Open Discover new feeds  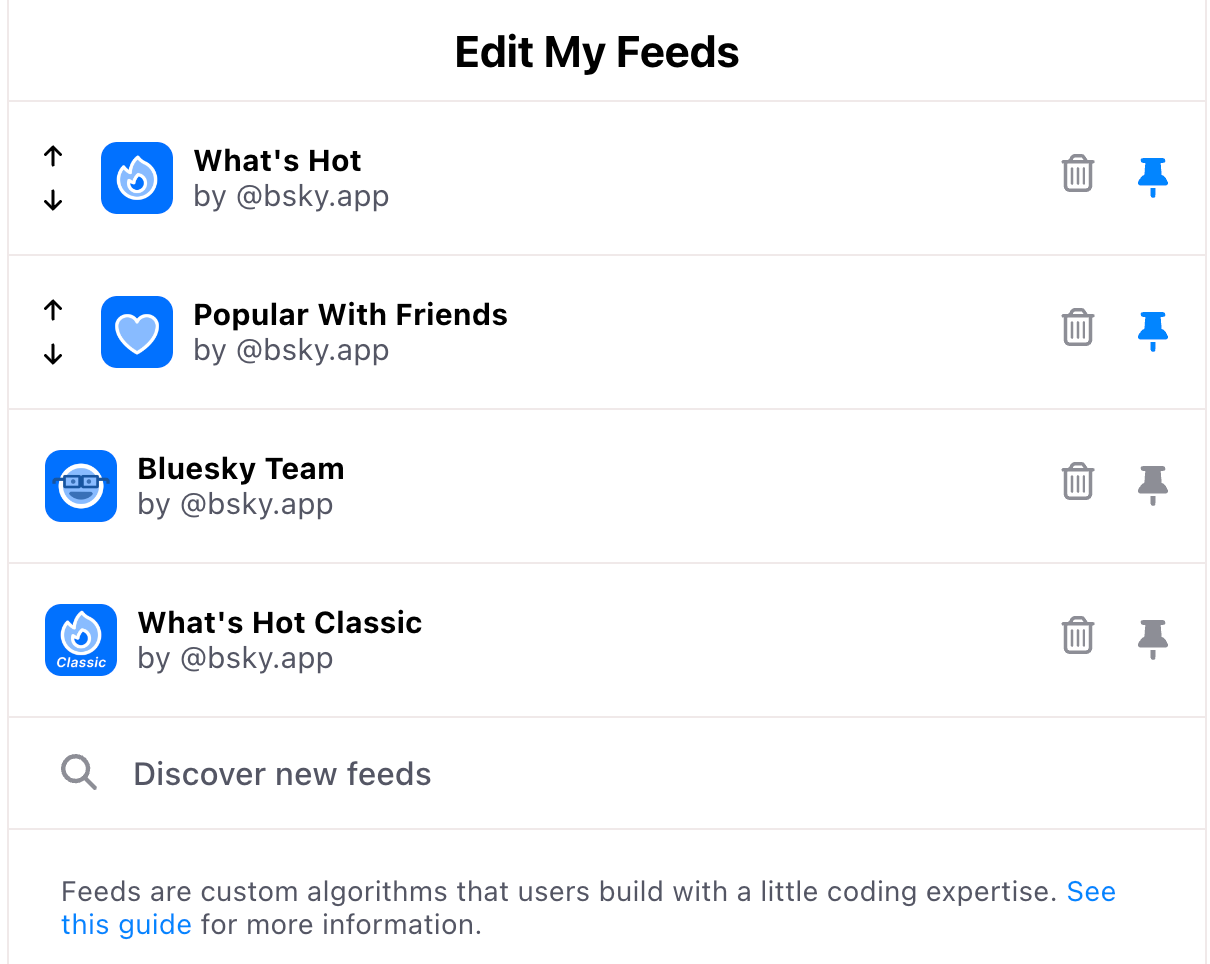(607, 773)
